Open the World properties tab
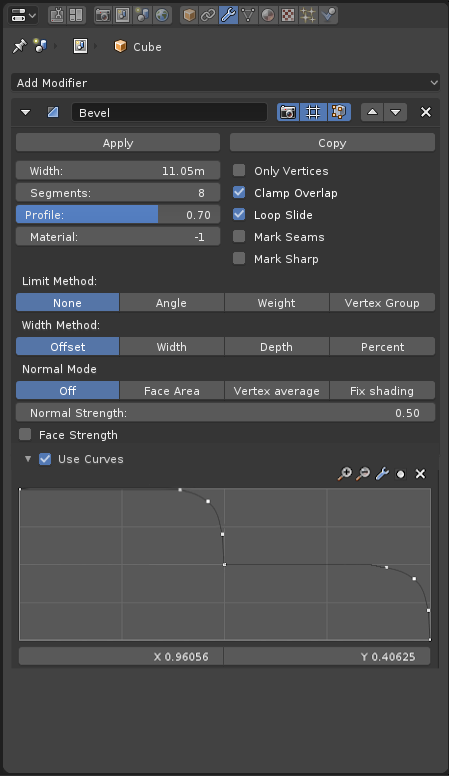 click(162, 15)
